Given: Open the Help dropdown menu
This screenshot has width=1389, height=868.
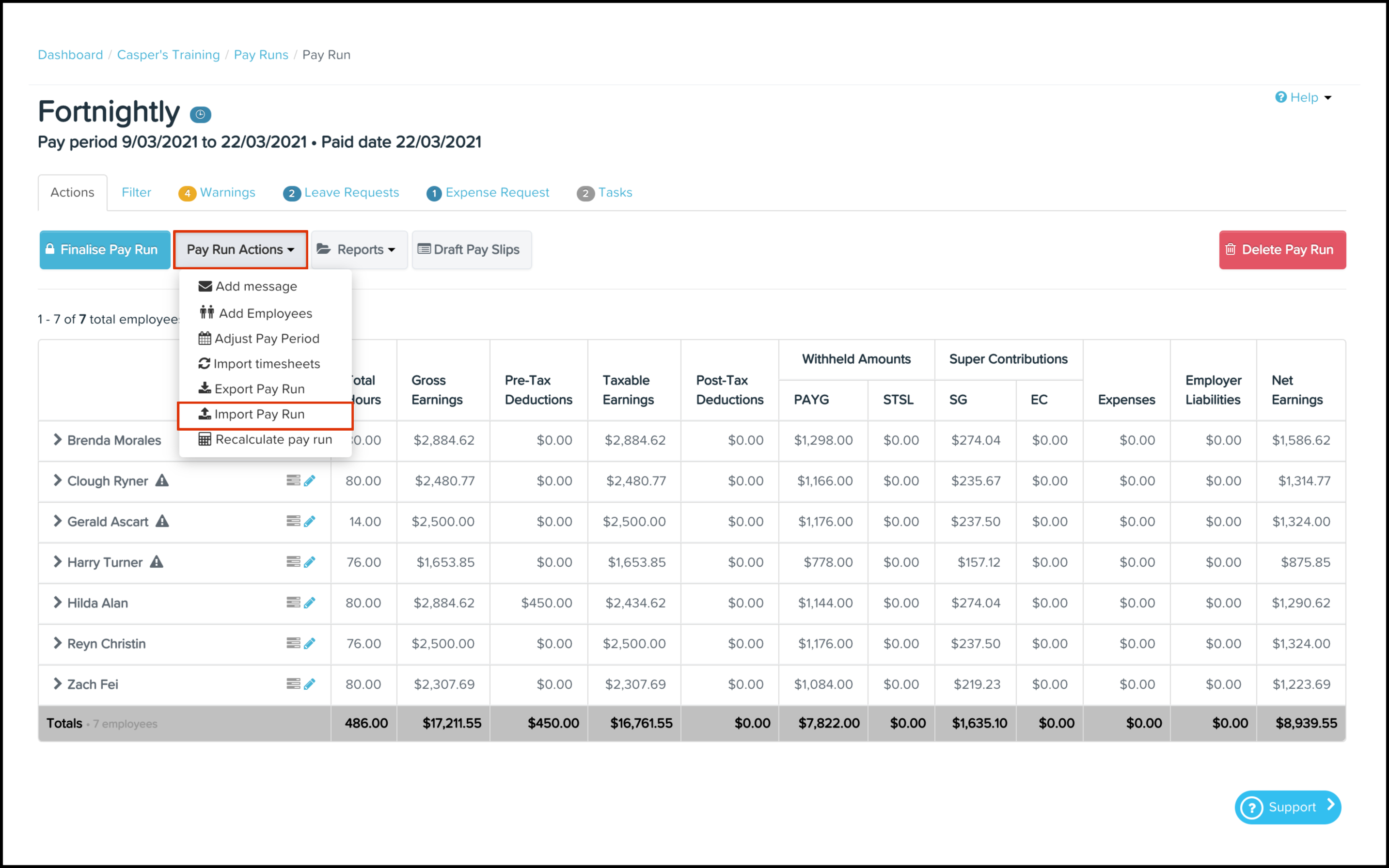Looking at the screenshot, I should coord(1303,97).
